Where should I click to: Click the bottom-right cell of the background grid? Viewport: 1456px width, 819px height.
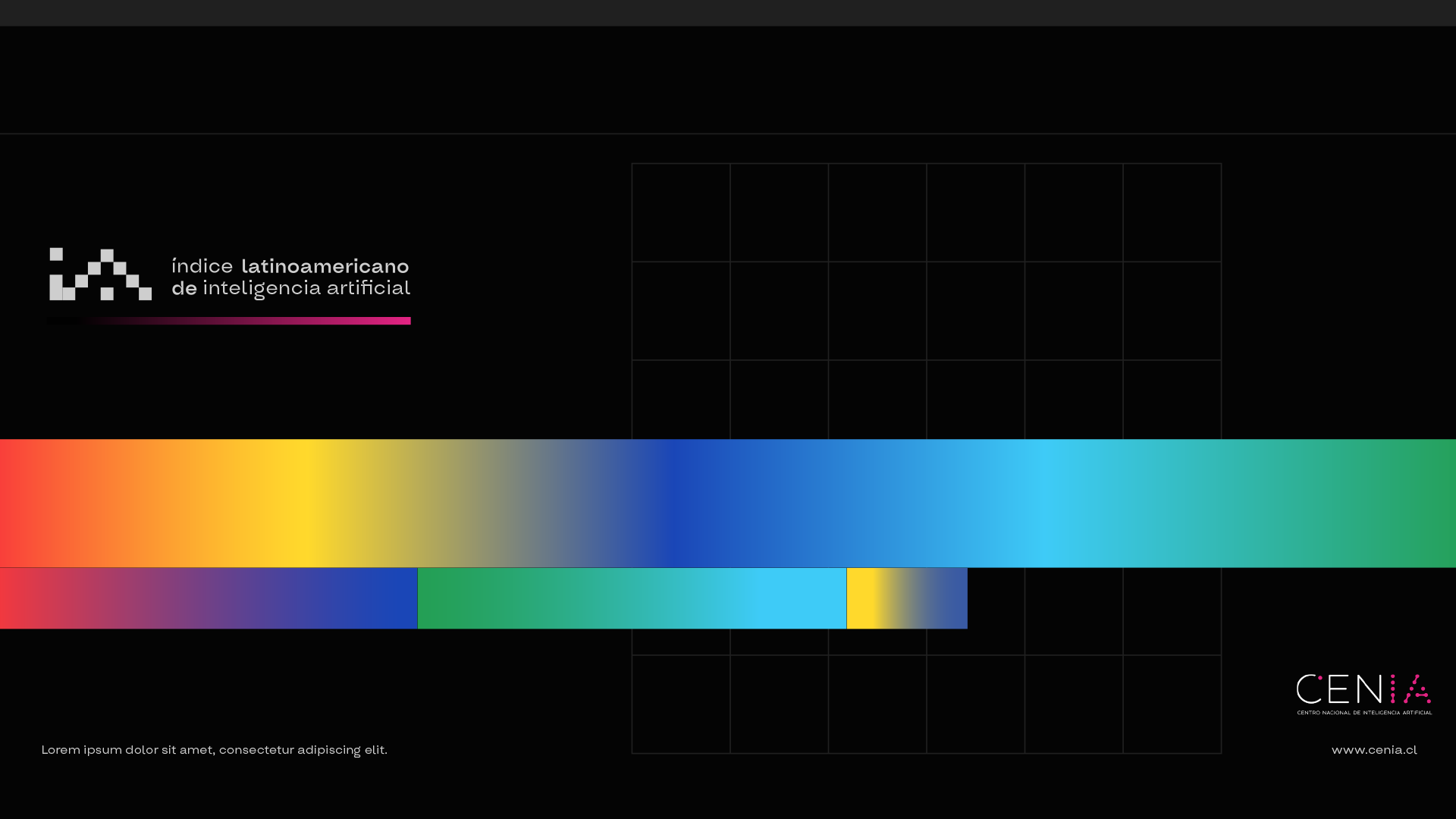[x=1172, y=704]
